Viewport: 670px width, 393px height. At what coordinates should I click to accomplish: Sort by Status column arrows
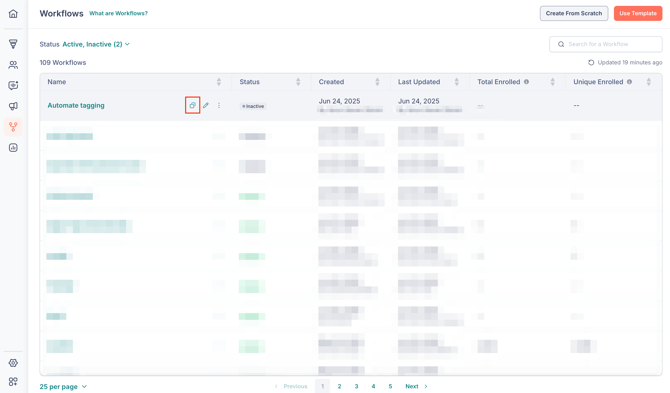point(298,82)
